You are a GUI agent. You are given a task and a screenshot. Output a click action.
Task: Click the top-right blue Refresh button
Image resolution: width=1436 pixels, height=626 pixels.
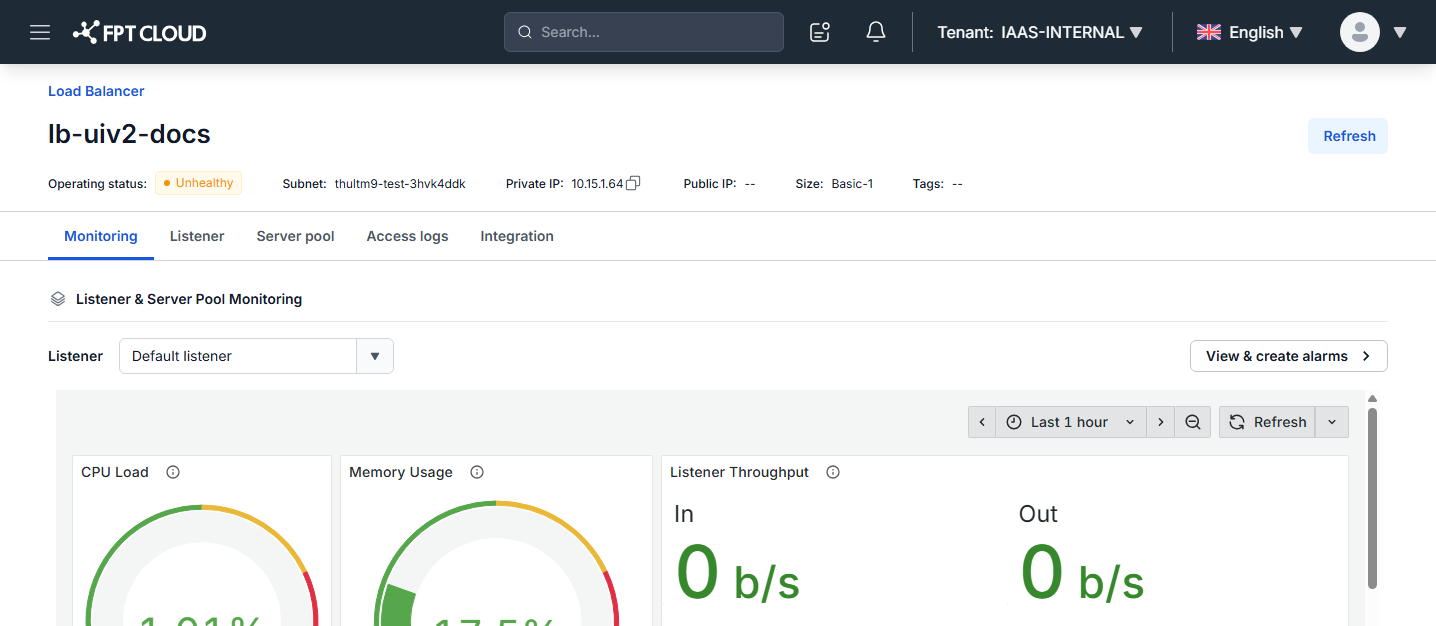(x=1348, y=136)
